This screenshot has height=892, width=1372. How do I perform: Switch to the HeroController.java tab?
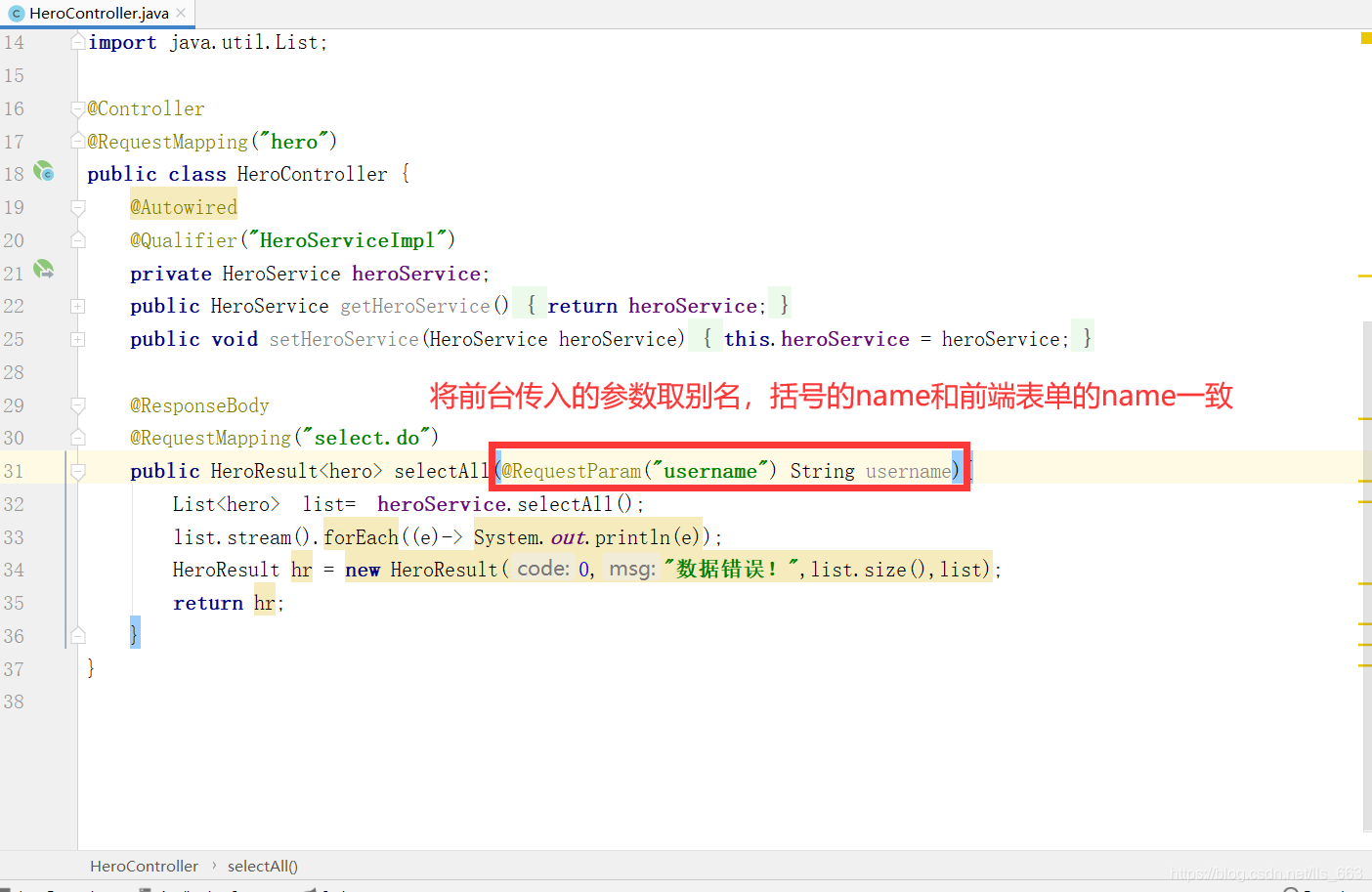(x=98, y=14)
